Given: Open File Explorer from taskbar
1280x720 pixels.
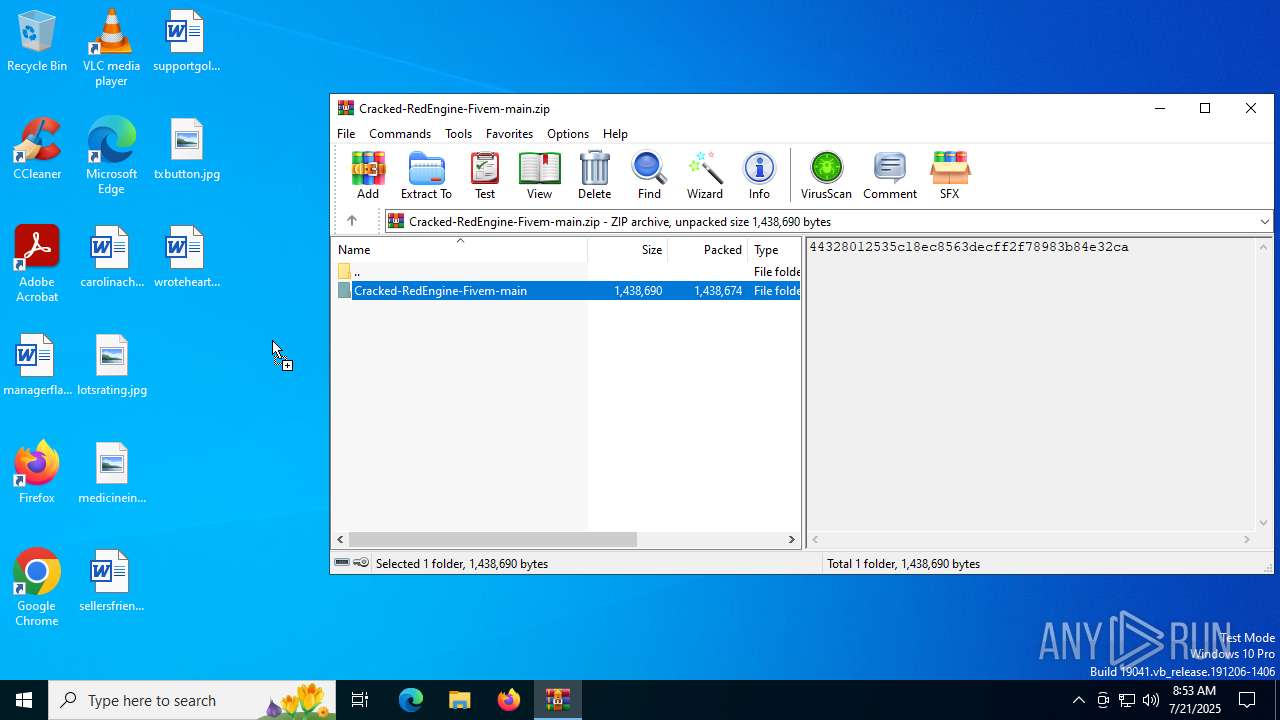Looking at the screenshot, I should pyautogui.click(x=459, y=700).
